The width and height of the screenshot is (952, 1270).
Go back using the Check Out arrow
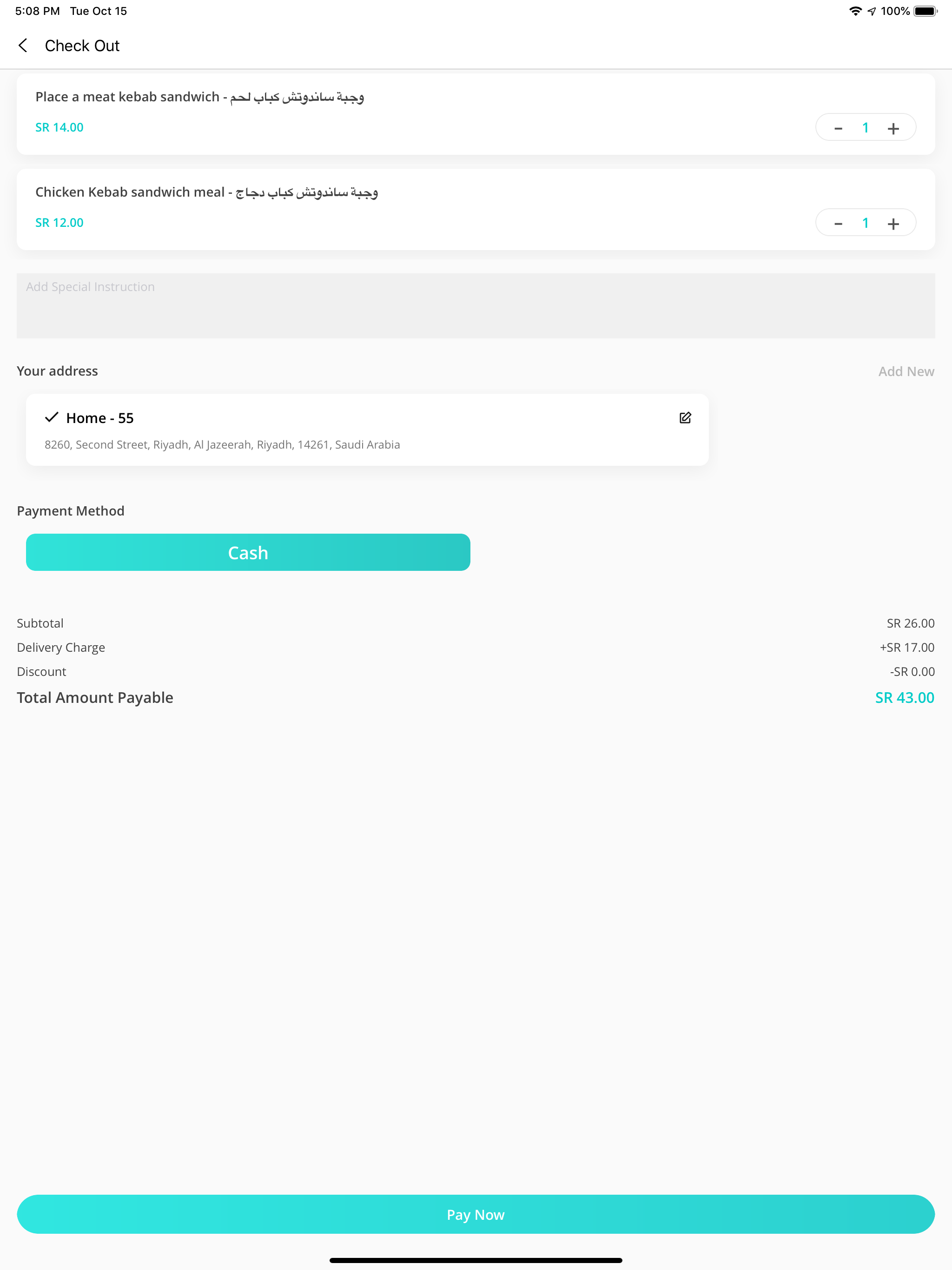23,46
